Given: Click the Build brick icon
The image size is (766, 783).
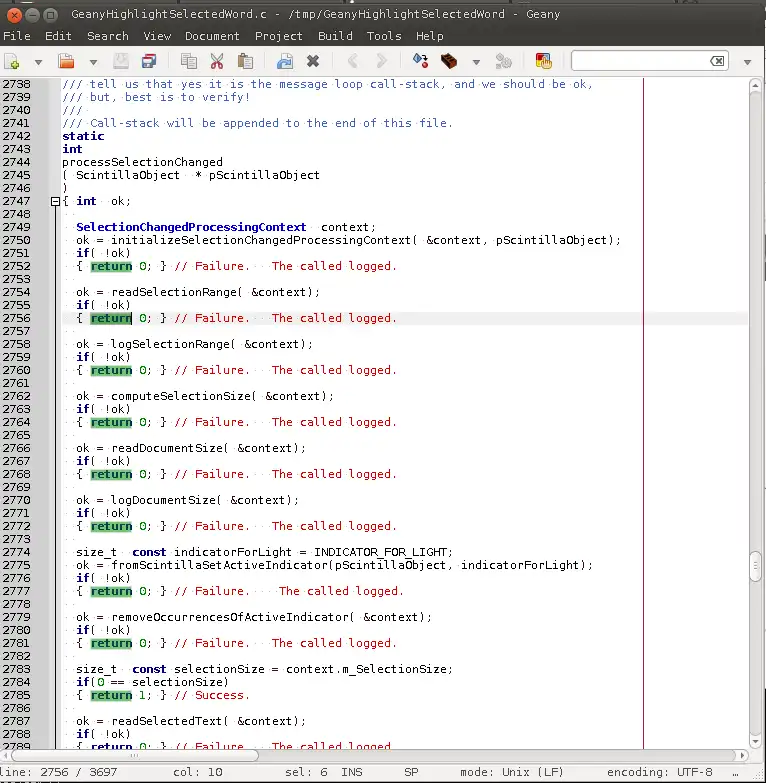Looking at the screenshot, I should 451,62.
